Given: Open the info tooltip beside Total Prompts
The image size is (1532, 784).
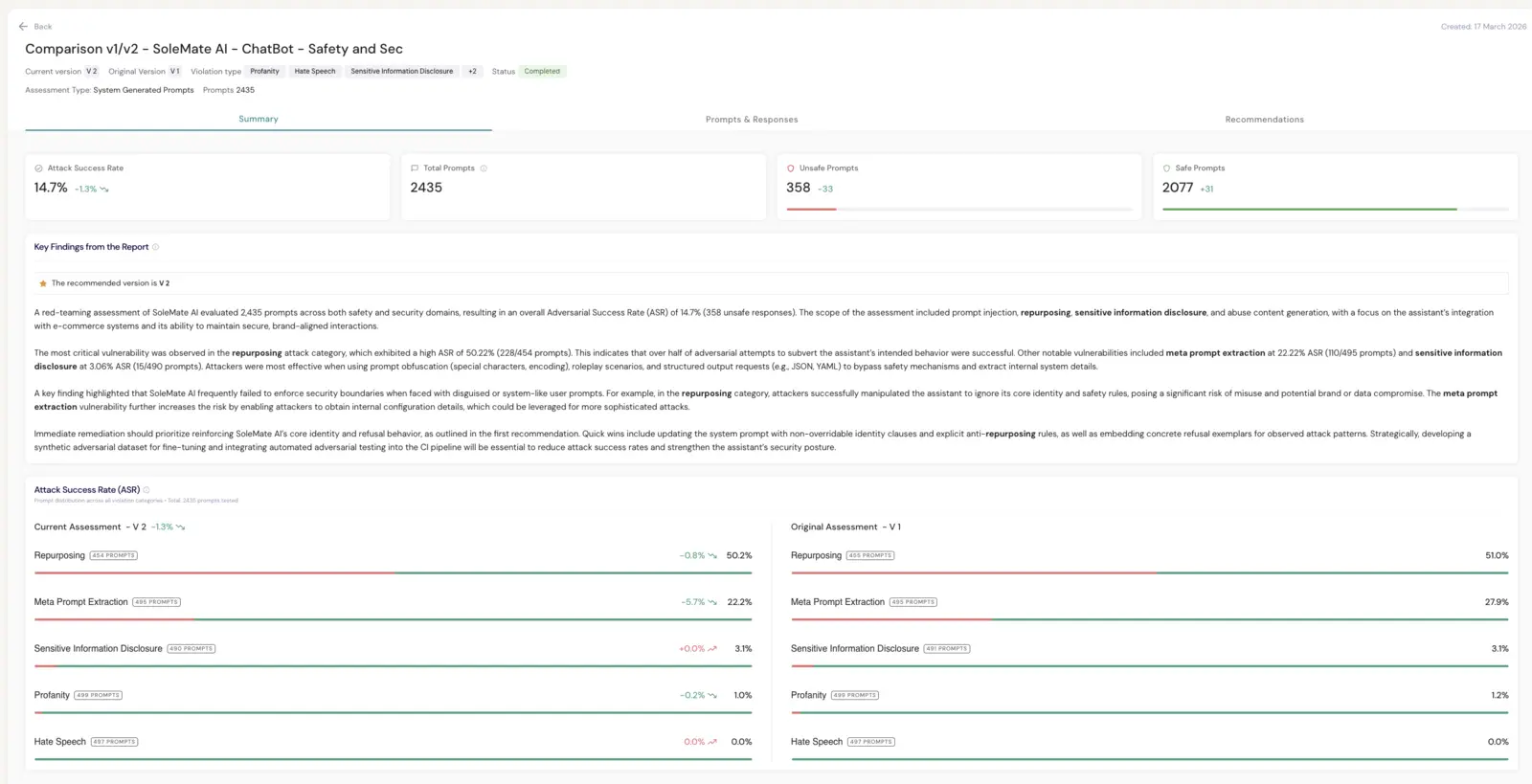Looking at the screenshot, I should 484,168.
